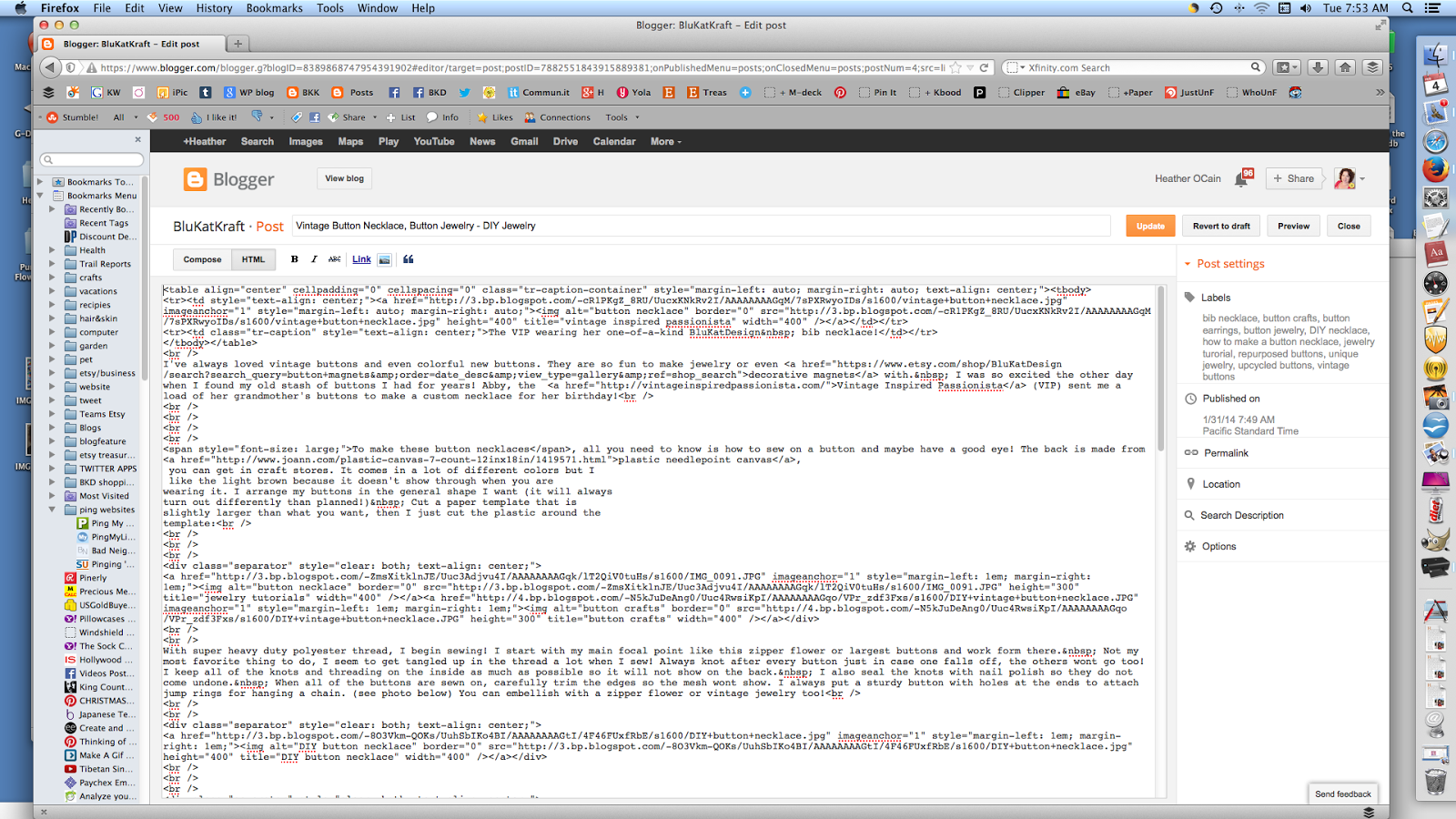The height and width of the screenshot is (819, 1456).
Task: Click Revert to draft button
Action: coord(1221,226)
